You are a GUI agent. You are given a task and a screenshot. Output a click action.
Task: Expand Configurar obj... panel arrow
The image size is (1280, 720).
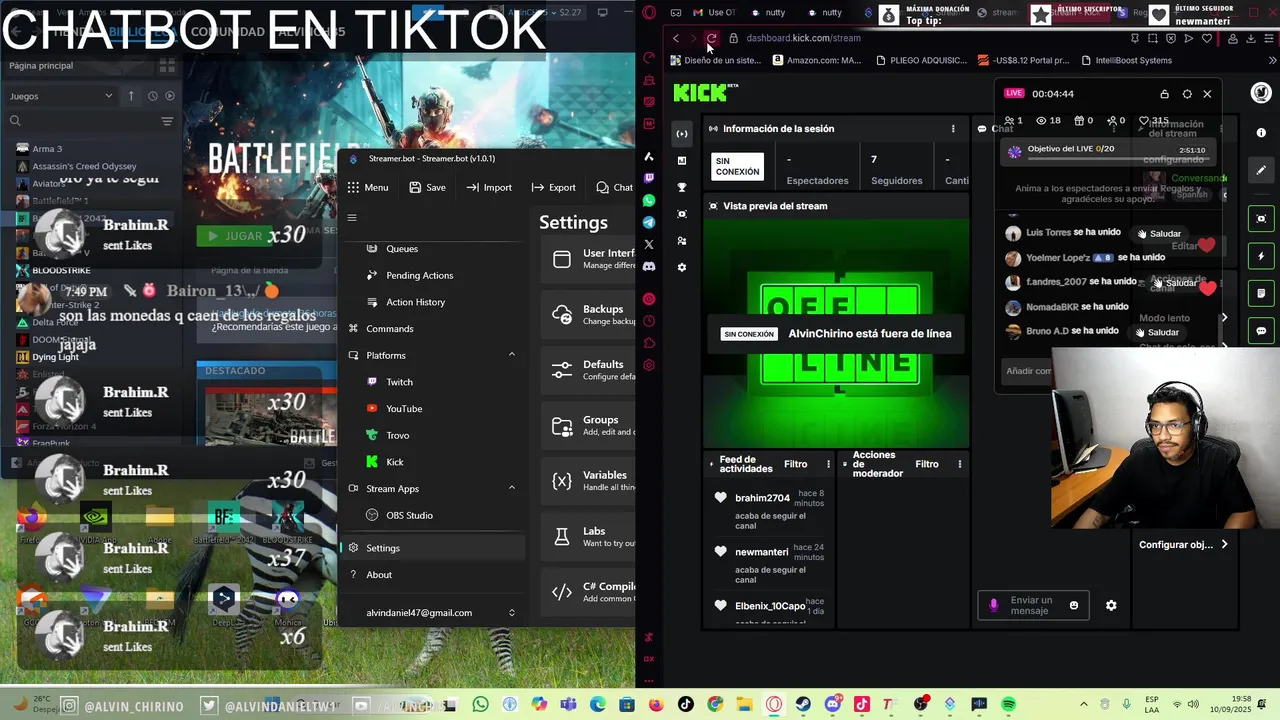1224,545
